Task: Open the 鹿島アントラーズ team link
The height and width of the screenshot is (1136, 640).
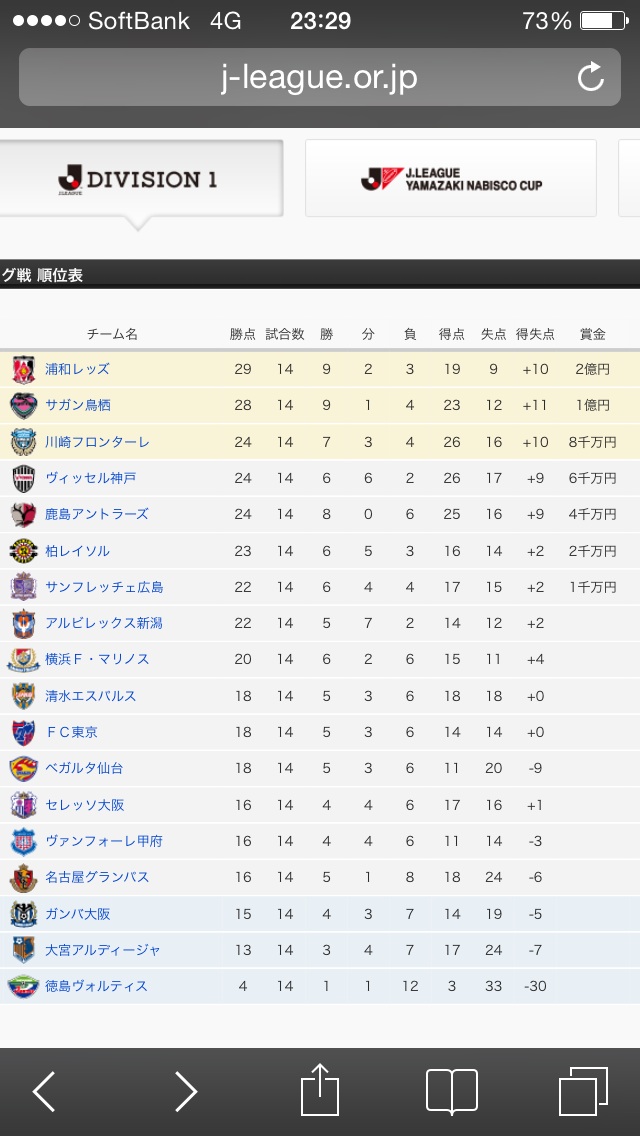Action: pyautogui.click(x=97, y=514)
